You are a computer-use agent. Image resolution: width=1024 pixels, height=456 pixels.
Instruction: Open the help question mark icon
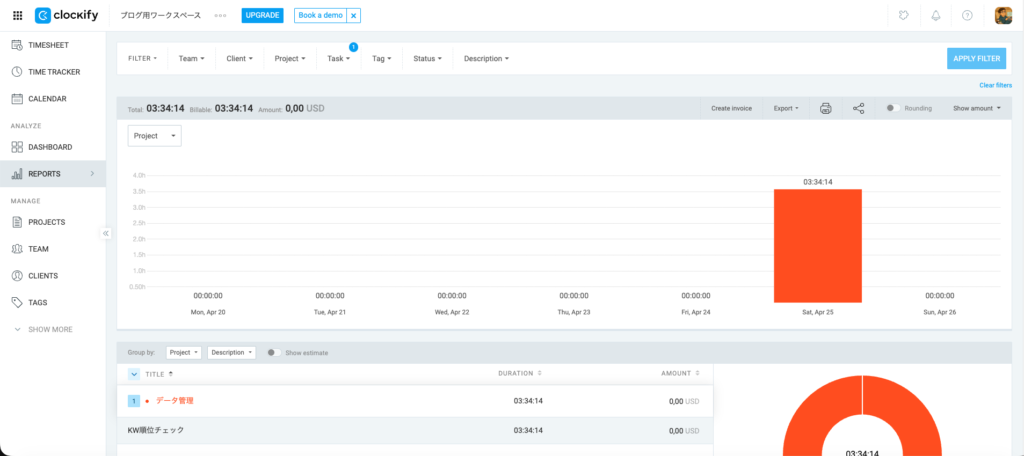pos(967,16)
